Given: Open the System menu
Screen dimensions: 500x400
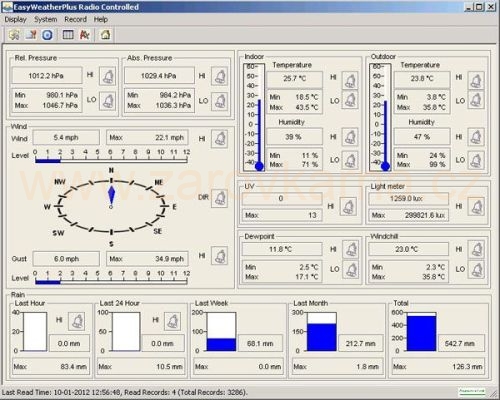Looking at the screenshot, I should (46, 20).
